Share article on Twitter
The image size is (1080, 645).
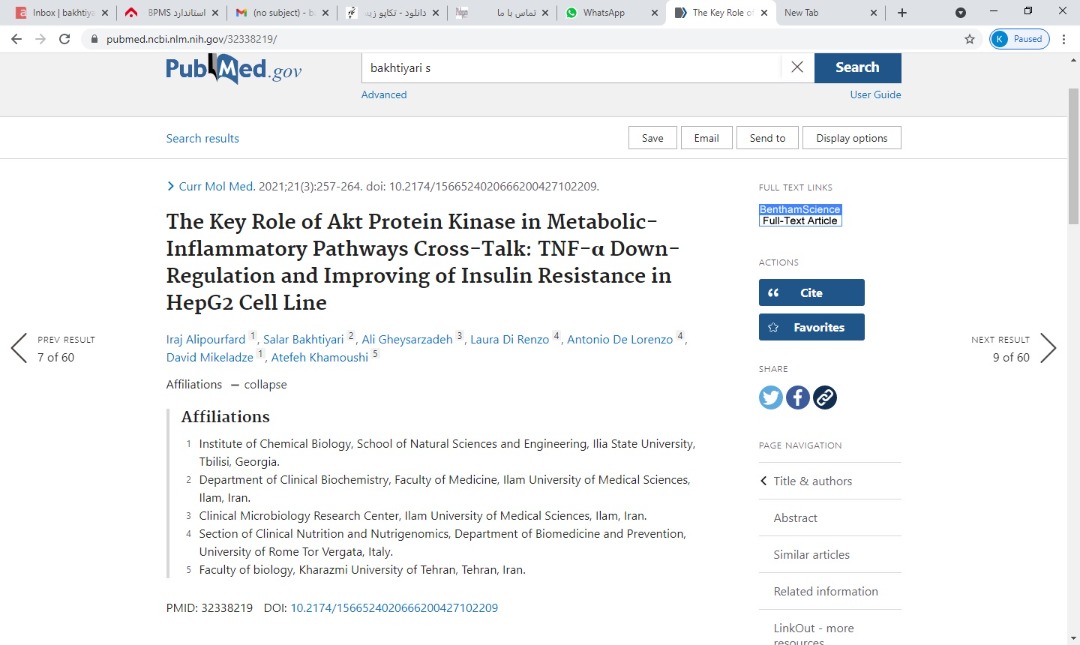coord(771,397)
